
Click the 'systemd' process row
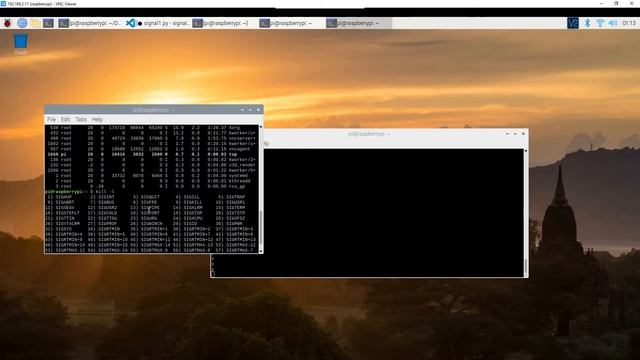coord(151,176)
